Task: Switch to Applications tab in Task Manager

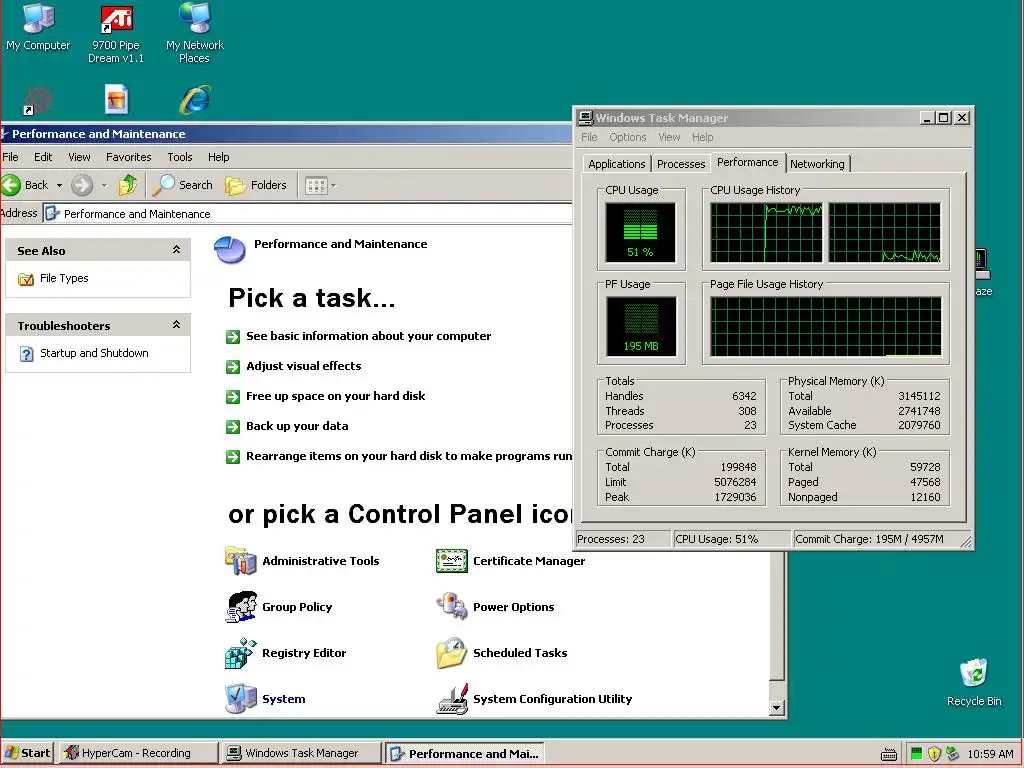Action: 616,164
